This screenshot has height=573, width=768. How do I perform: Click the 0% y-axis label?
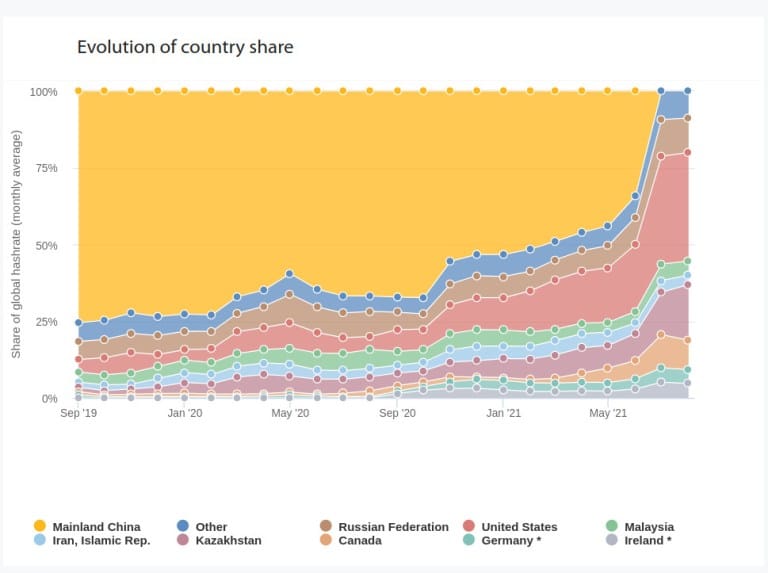[x=49, y=399]
